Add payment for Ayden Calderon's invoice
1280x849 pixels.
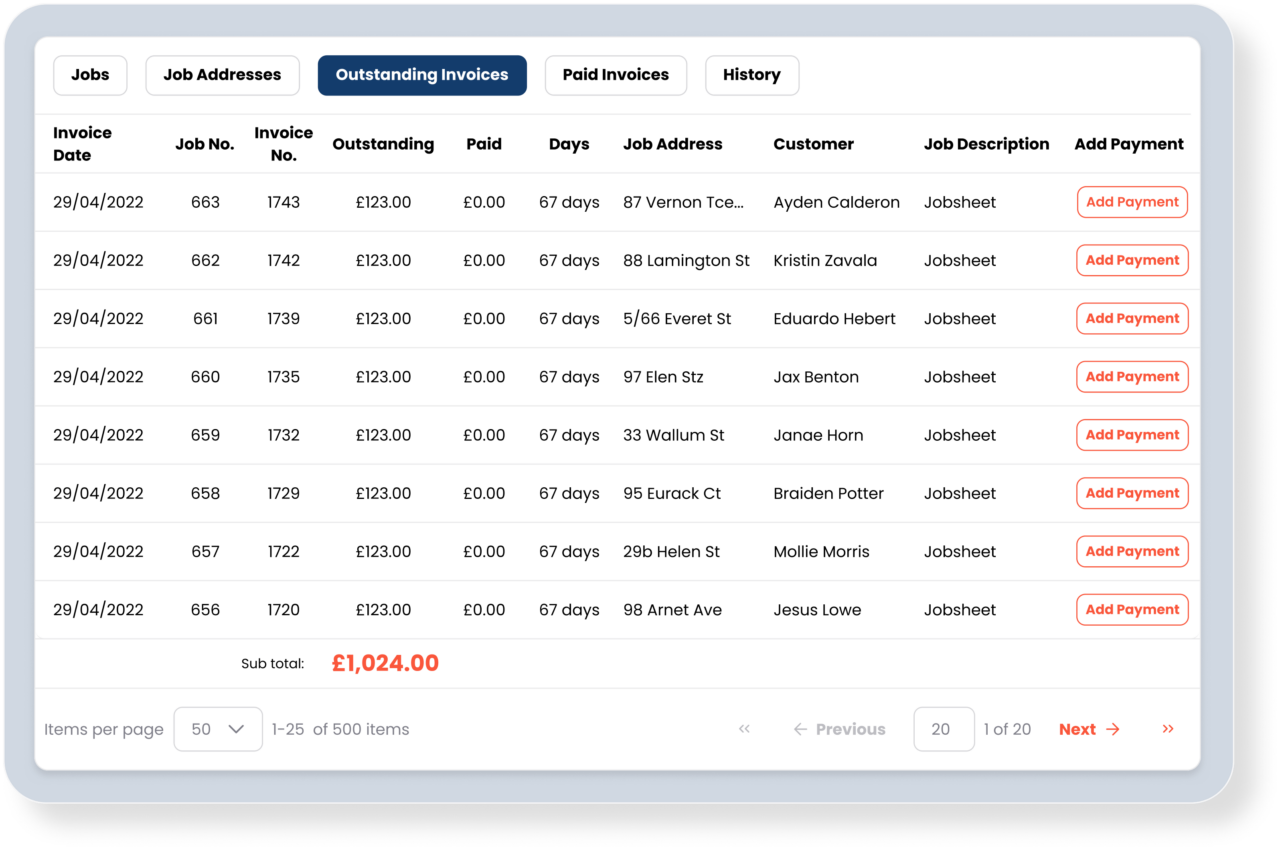click(1132, 201)
